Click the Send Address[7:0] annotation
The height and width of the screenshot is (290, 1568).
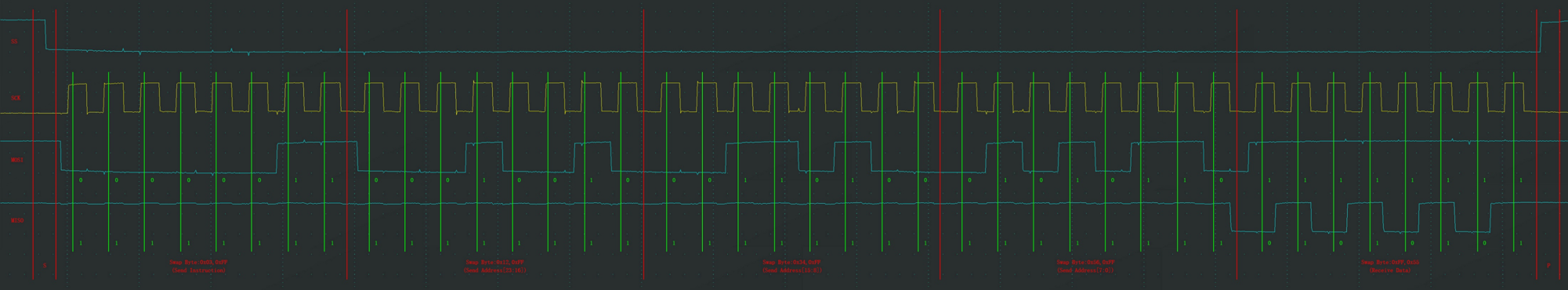coord(1085,270)
